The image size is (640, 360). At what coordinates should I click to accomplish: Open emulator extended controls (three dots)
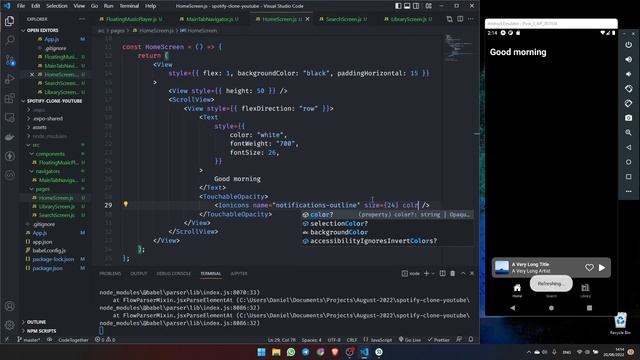pos(629,191)
